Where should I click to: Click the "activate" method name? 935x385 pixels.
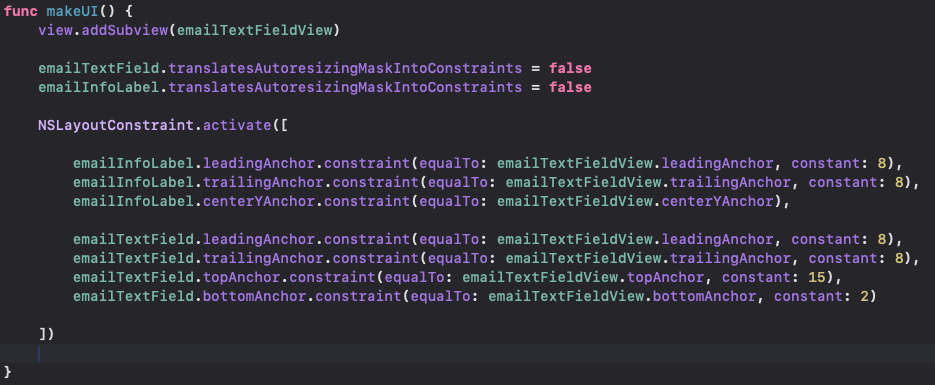237,125
